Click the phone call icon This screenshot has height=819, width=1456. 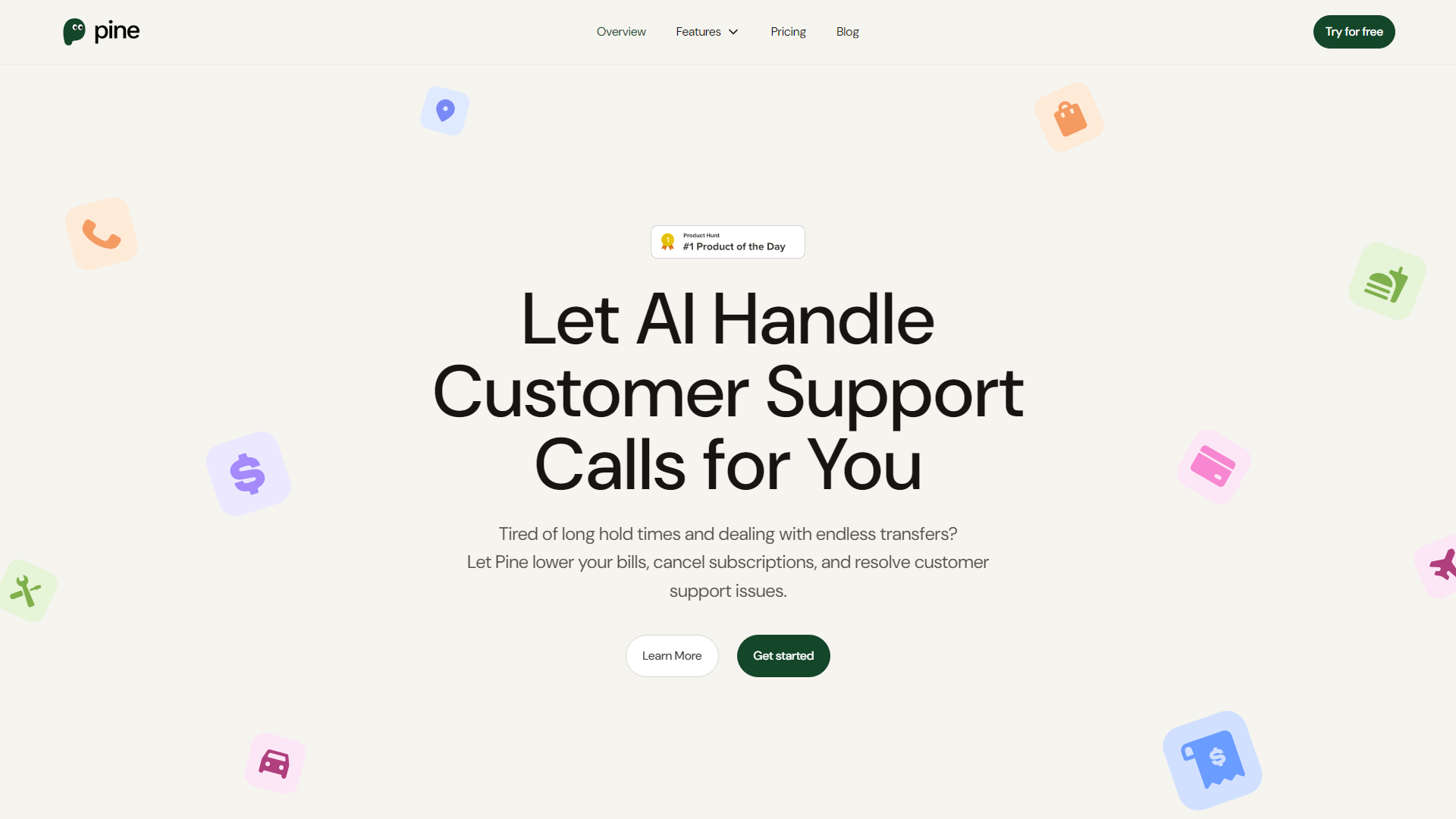point(100,234)
